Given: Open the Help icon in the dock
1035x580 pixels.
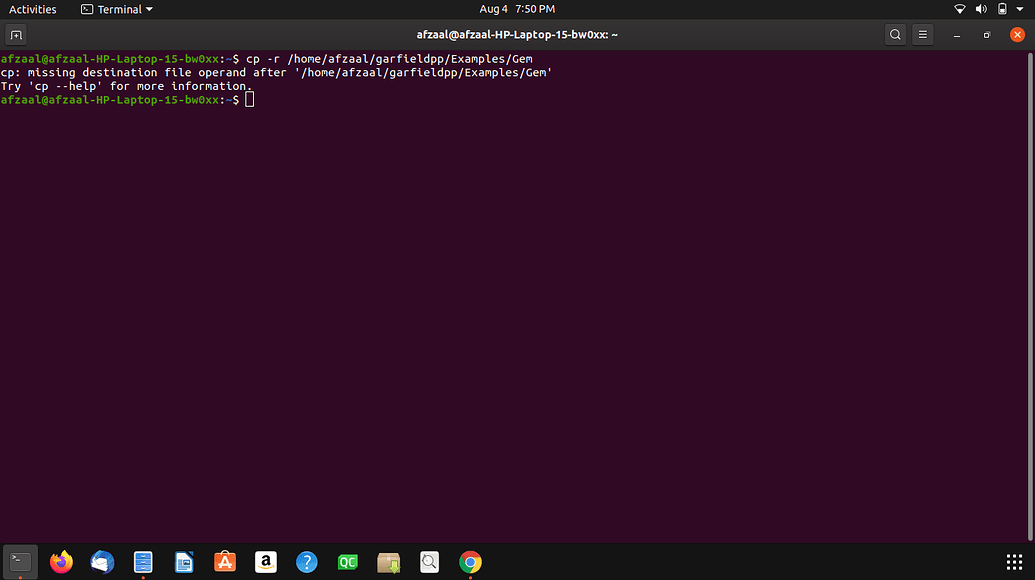Looking at the screenshot, I should (307, 562).
